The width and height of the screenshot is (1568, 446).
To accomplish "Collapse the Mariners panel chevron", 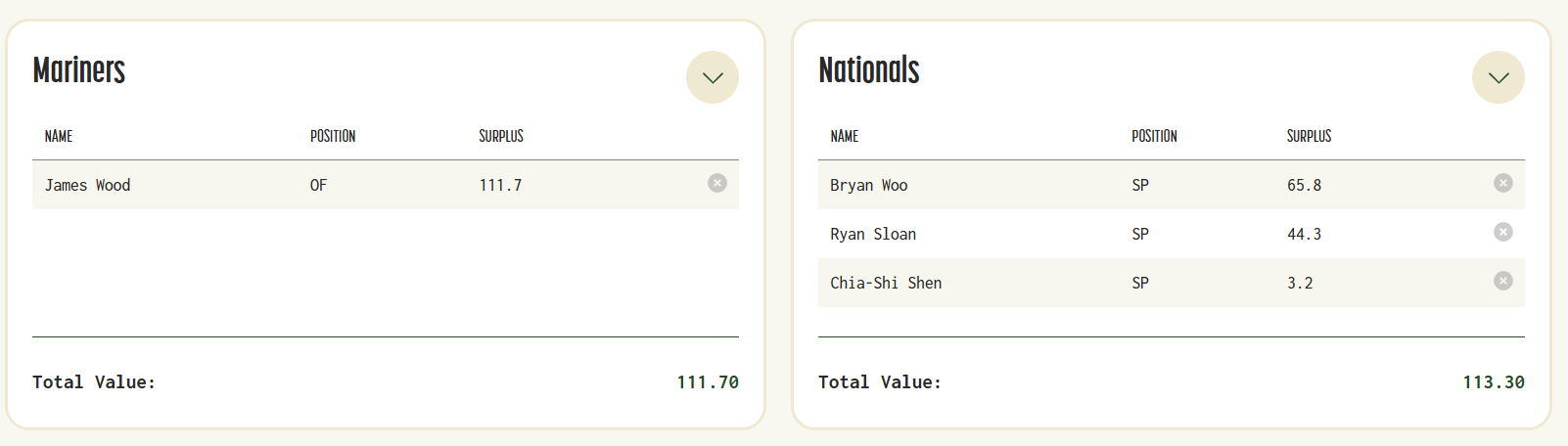I will point(713,77).
